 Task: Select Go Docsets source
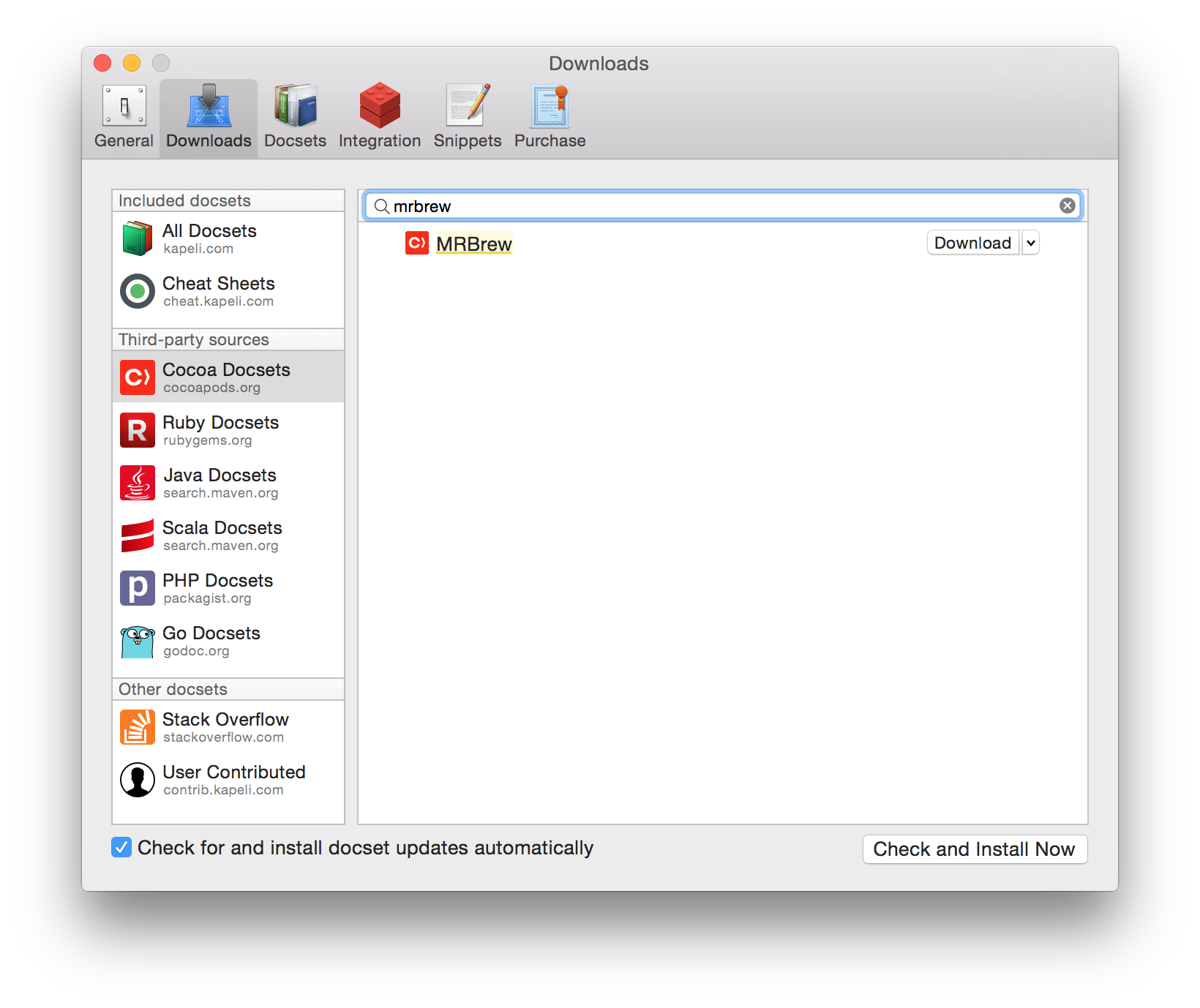(x=228, y=641)
